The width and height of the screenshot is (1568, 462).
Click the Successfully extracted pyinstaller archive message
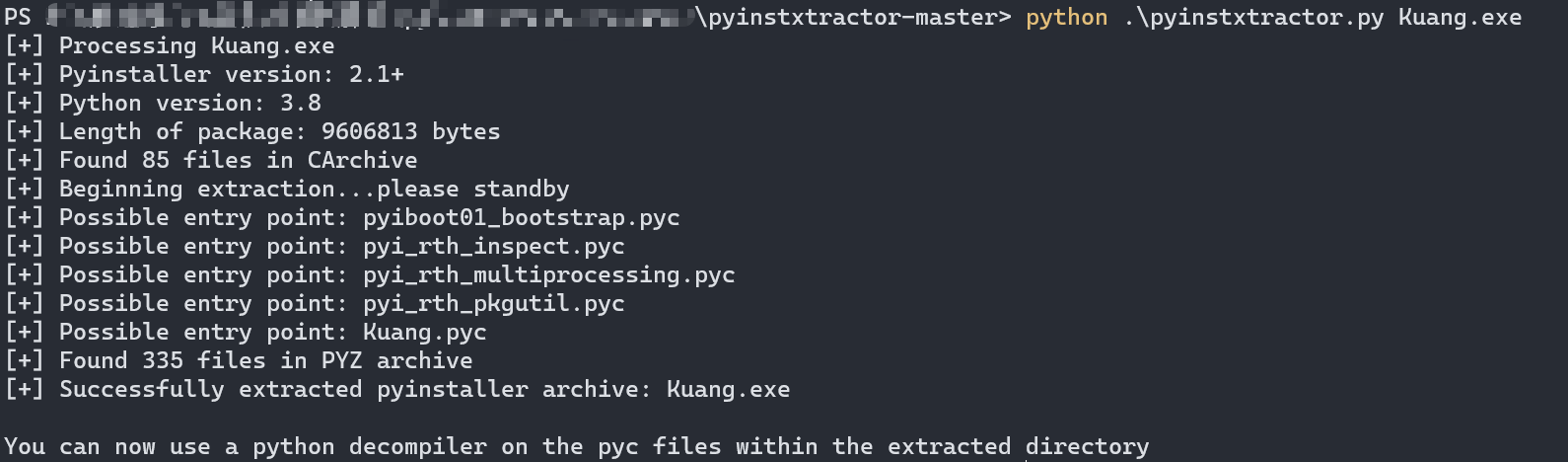point(424,390)
